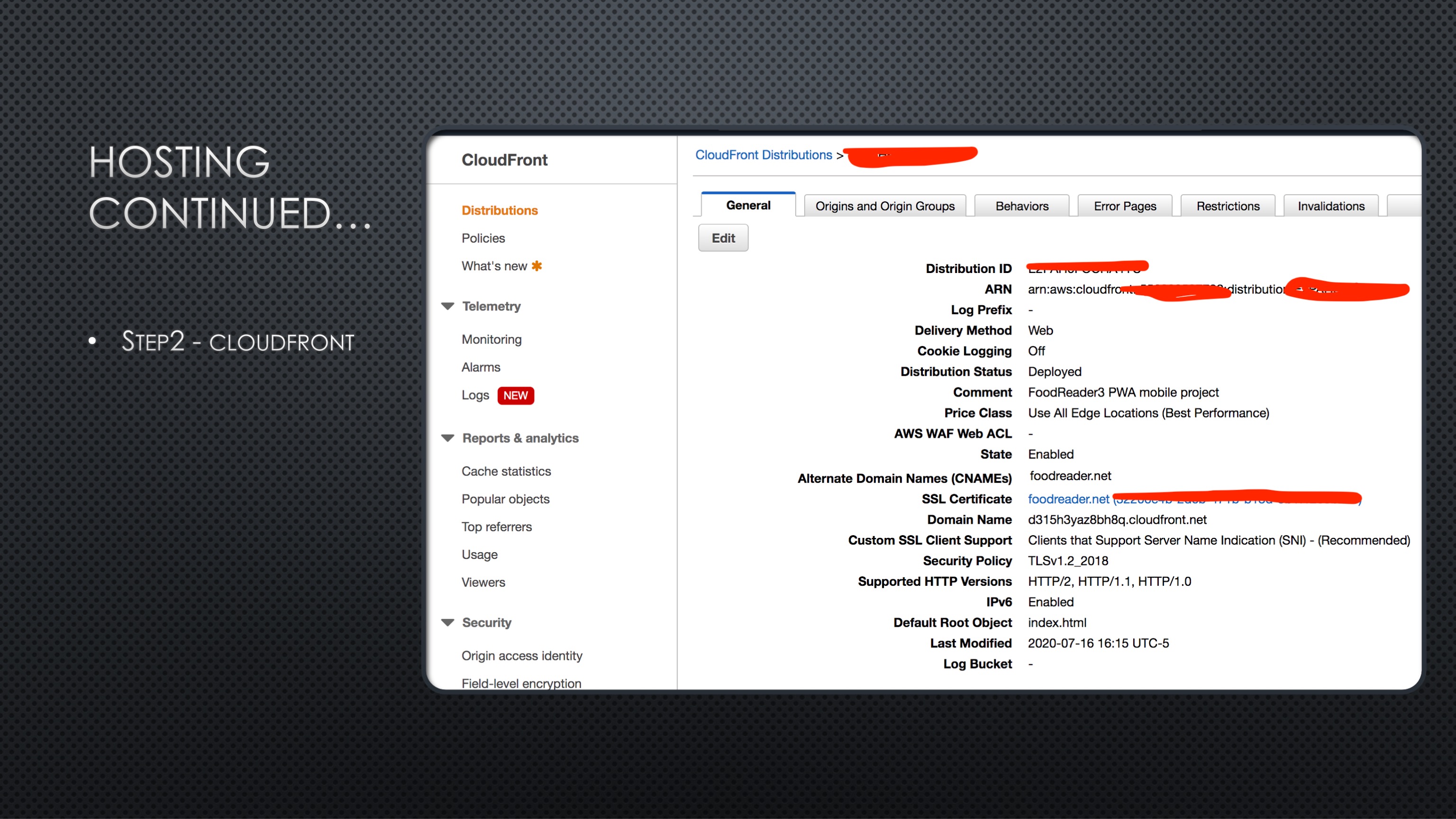This screenshot has height=819, width=1456.
Task: Click the Edit button
Action: tap(723, 238)
